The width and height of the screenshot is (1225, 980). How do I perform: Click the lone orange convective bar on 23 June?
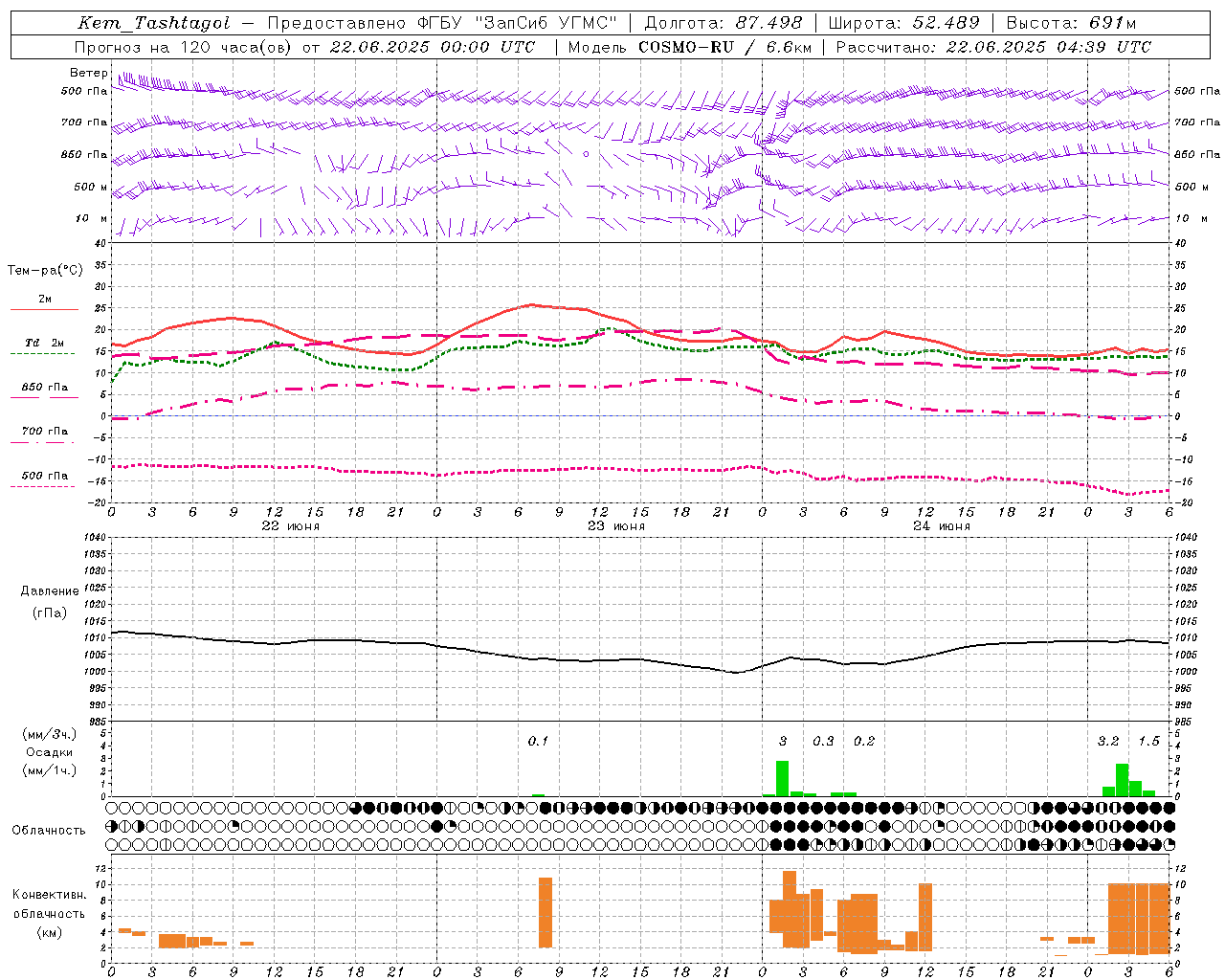pyautogui.click(x=546, y=912)
